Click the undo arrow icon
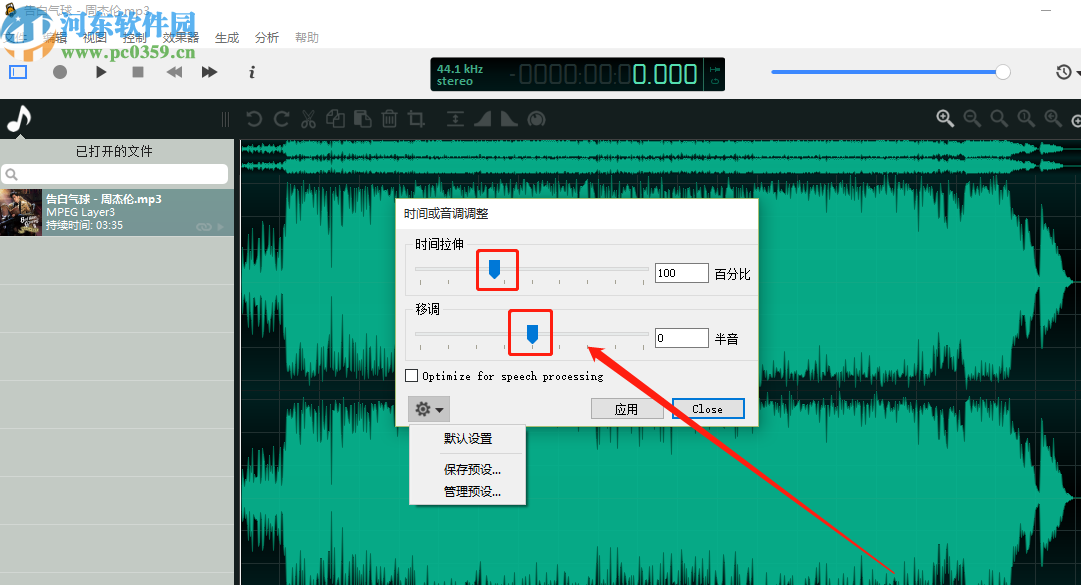The image size is (1081, 585). click(x=254, y=119)
